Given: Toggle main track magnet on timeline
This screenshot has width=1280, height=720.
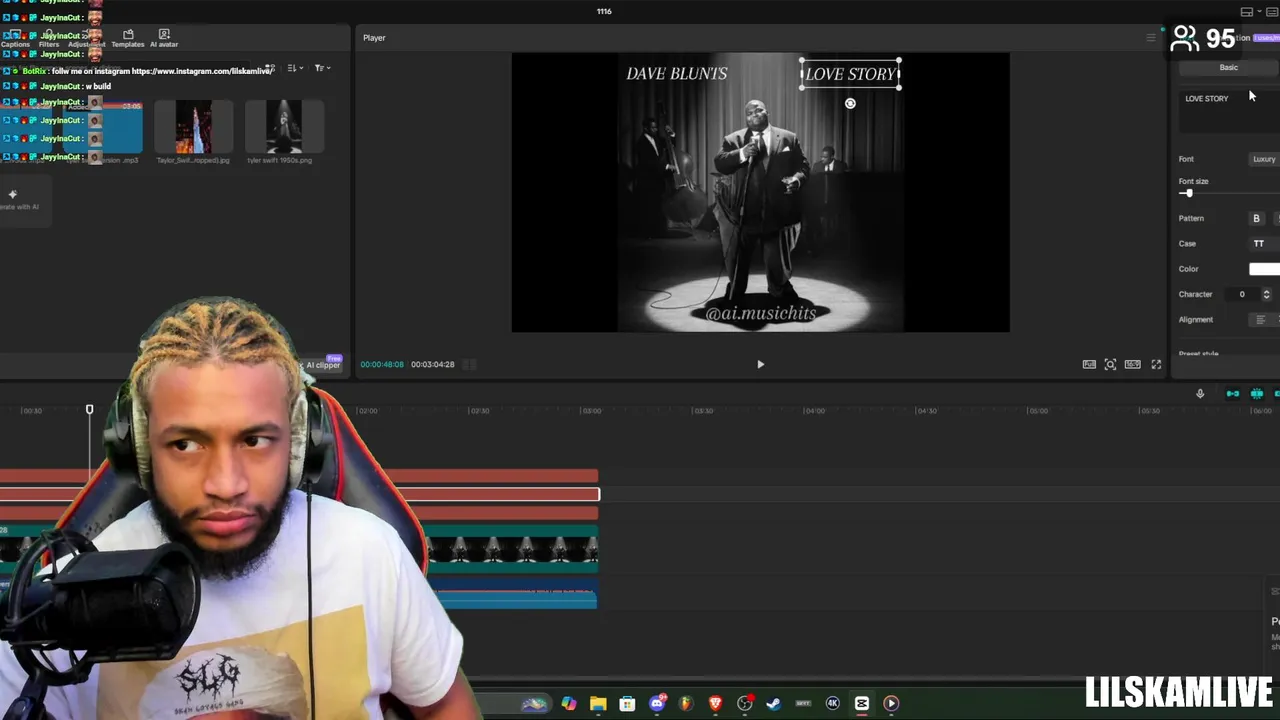Looking at the screenshot, I should coord(1233,393).
